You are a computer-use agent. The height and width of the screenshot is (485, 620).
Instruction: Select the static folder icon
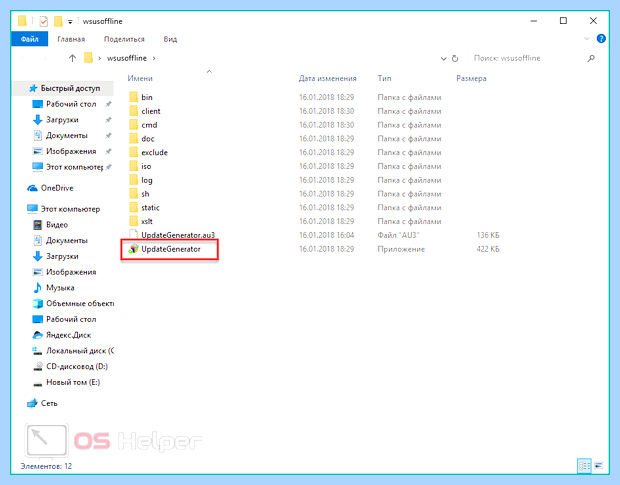(134, 208)
